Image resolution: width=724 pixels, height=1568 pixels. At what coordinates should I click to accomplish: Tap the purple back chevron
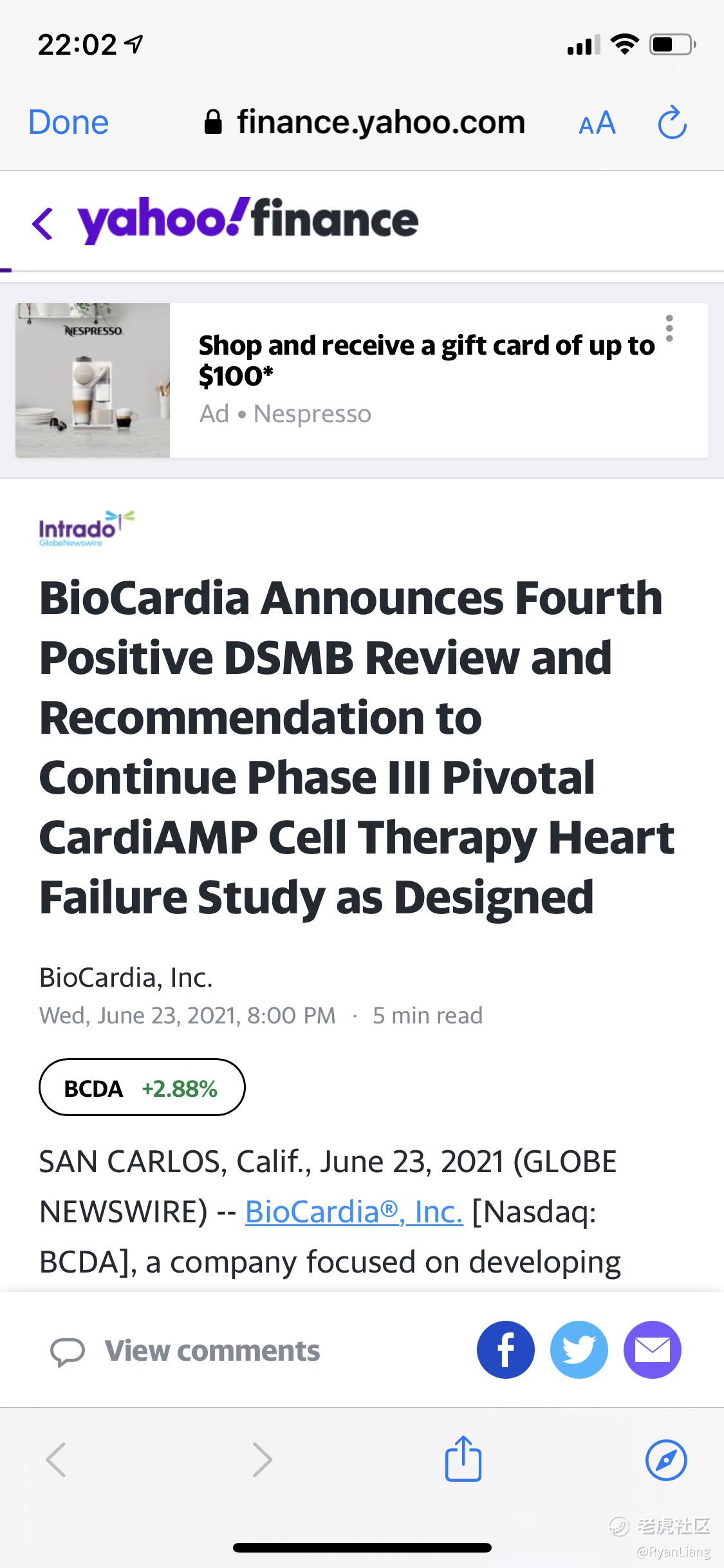tap(42, 223)
